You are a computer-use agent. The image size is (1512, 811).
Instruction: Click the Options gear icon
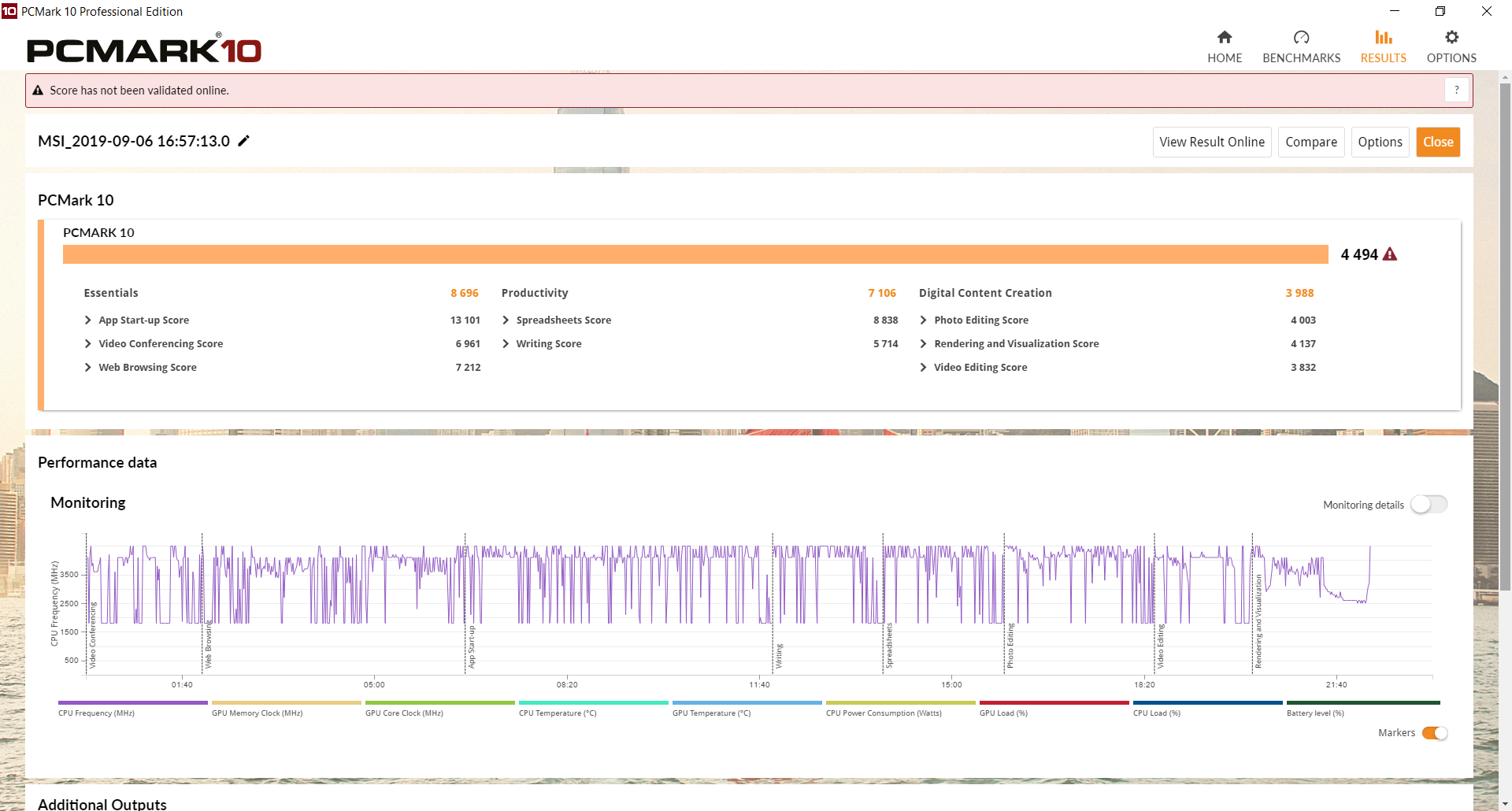(x=1451, y=37)
